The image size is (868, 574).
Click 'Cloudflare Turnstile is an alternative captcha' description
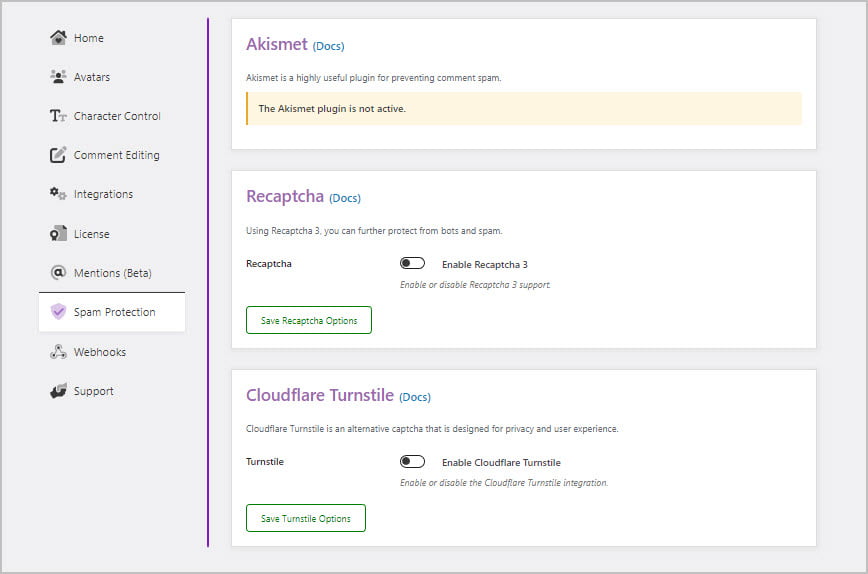click(x=432, y=428)
